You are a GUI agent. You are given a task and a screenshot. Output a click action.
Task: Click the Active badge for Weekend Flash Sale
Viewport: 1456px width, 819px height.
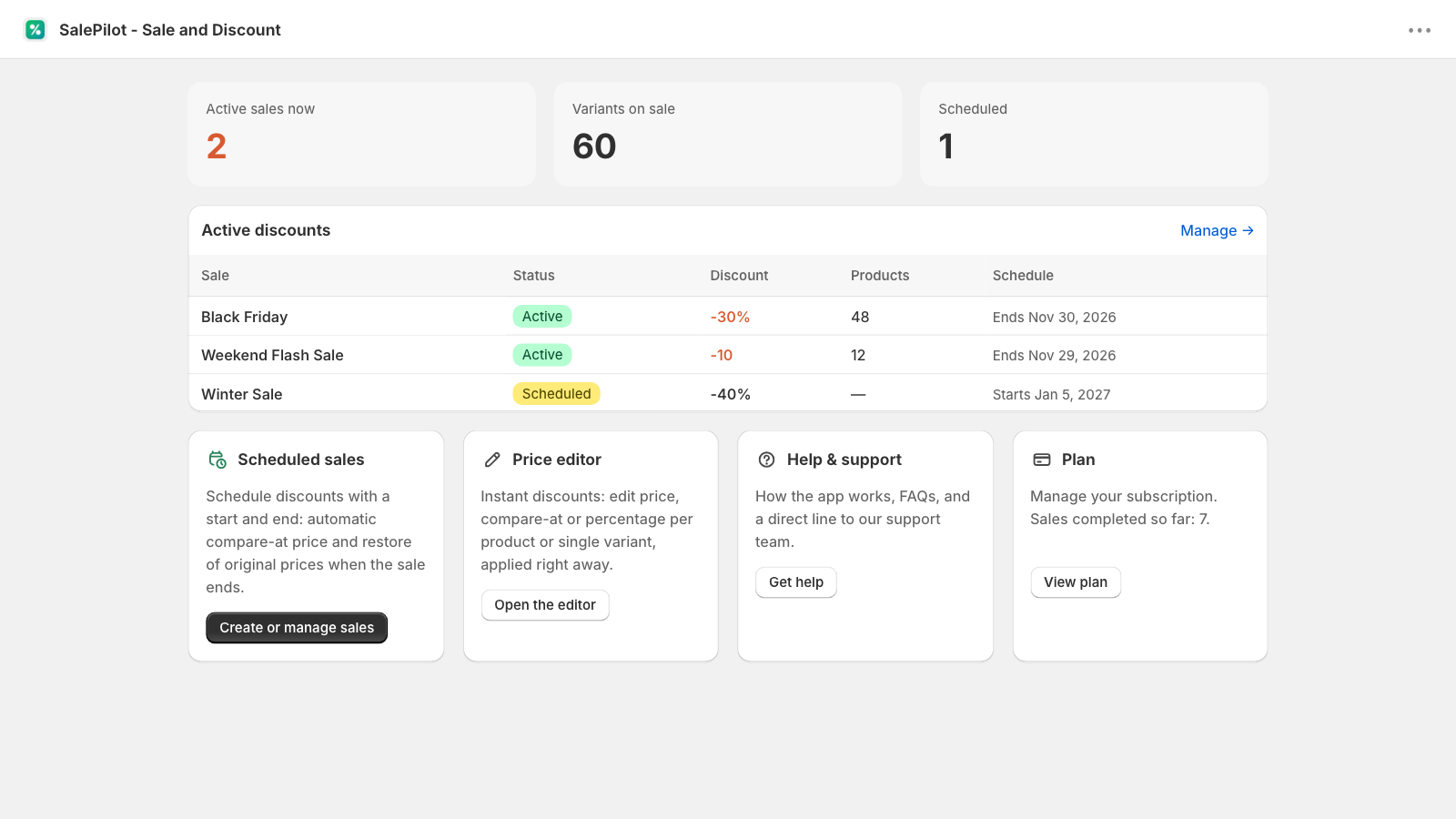pos(542,355)
